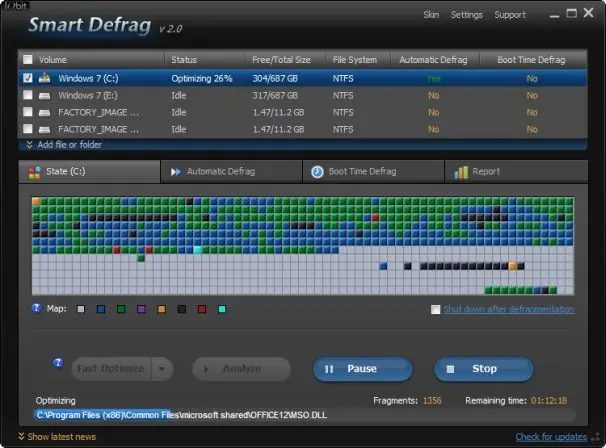The image size is (606, 448).
Task: Sort by the Status column header
Action: (x=184, y=60)
